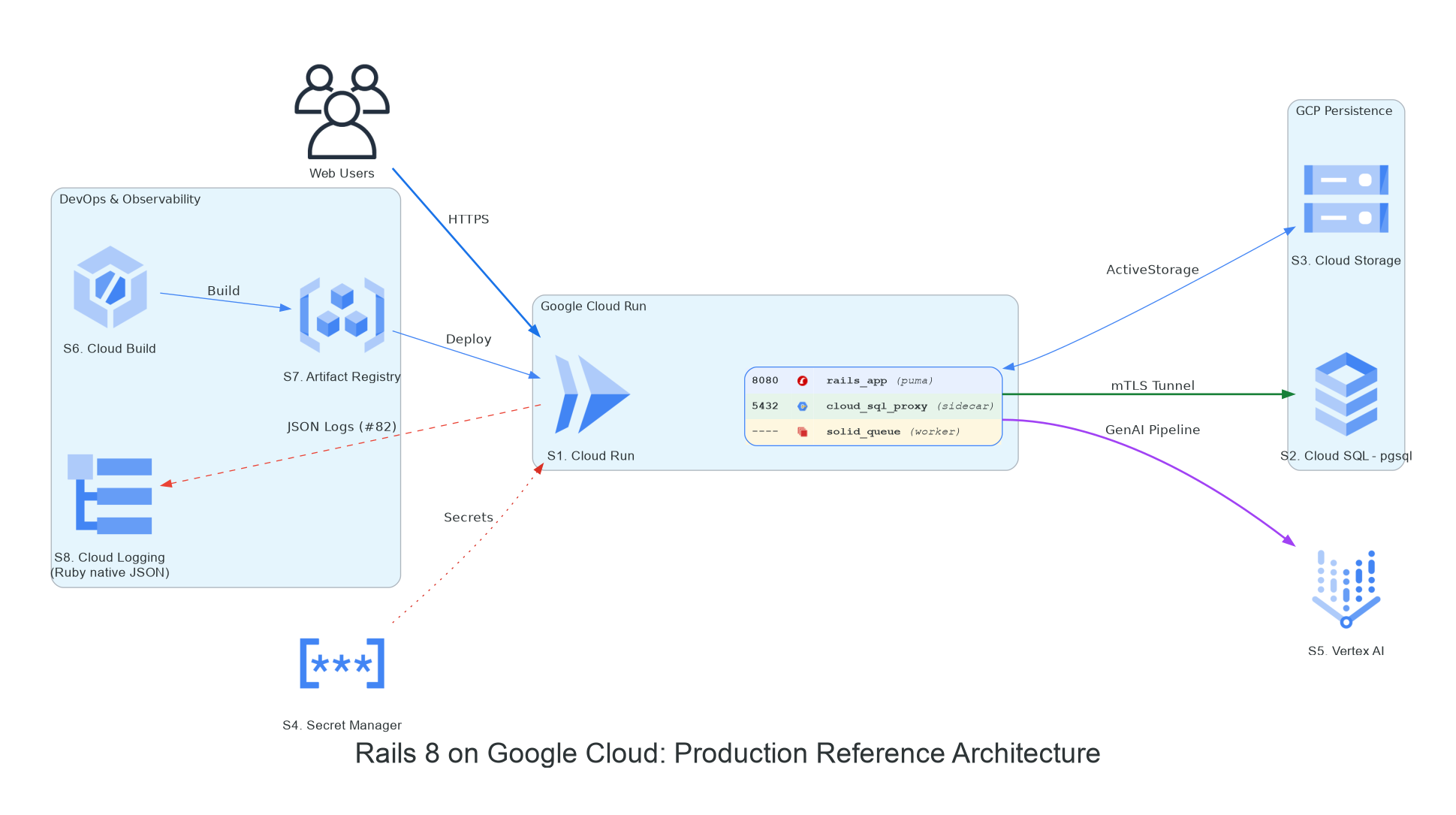The image size is (1456, 815).
Task: Select the Cloud SQL stacked layers icon
Action: click(x=1346, y=394)
